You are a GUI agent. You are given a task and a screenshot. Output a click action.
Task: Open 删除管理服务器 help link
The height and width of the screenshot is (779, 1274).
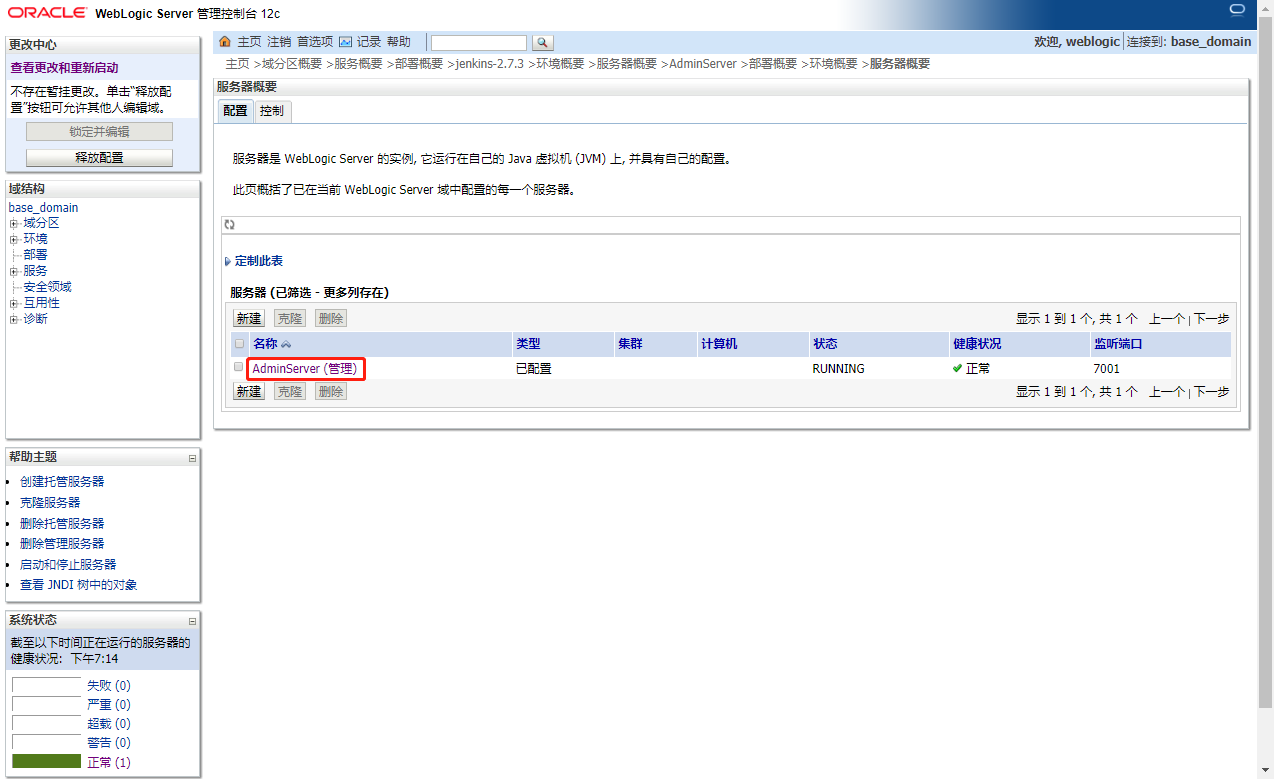[x=62, y=544]
